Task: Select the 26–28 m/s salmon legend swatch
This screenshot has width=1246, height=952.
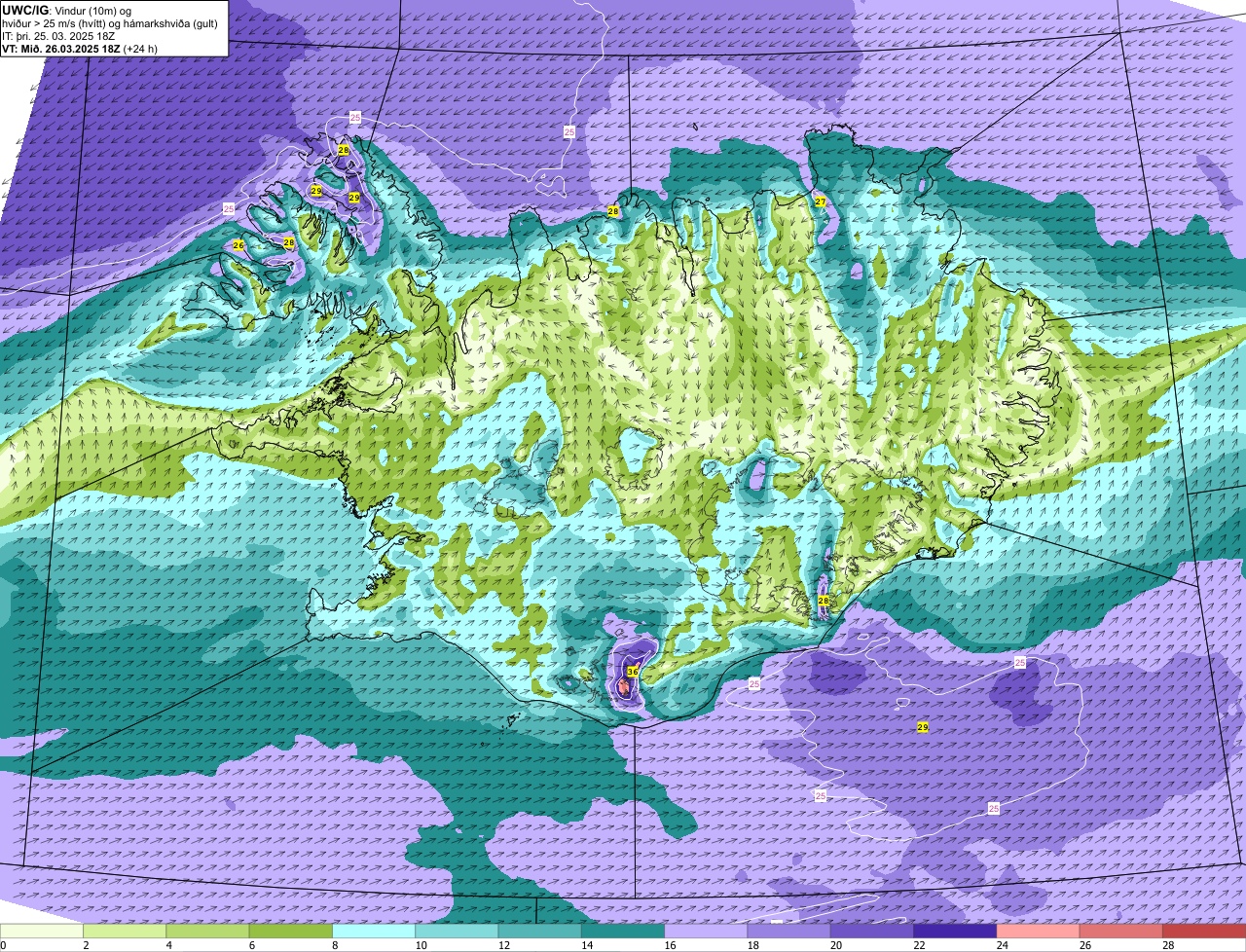Action: coord(1121,931)
